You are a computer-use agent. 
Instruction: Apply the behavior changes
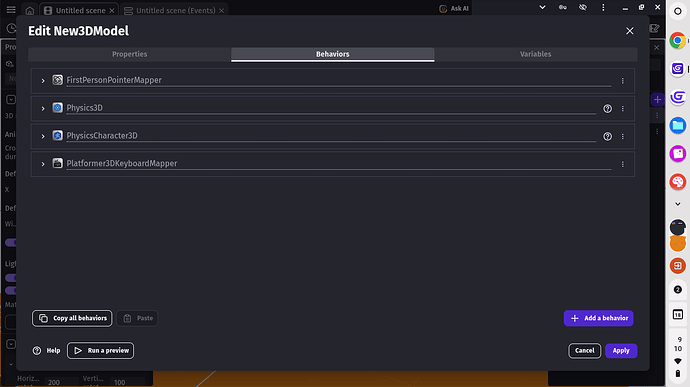(x=621, y=350)
